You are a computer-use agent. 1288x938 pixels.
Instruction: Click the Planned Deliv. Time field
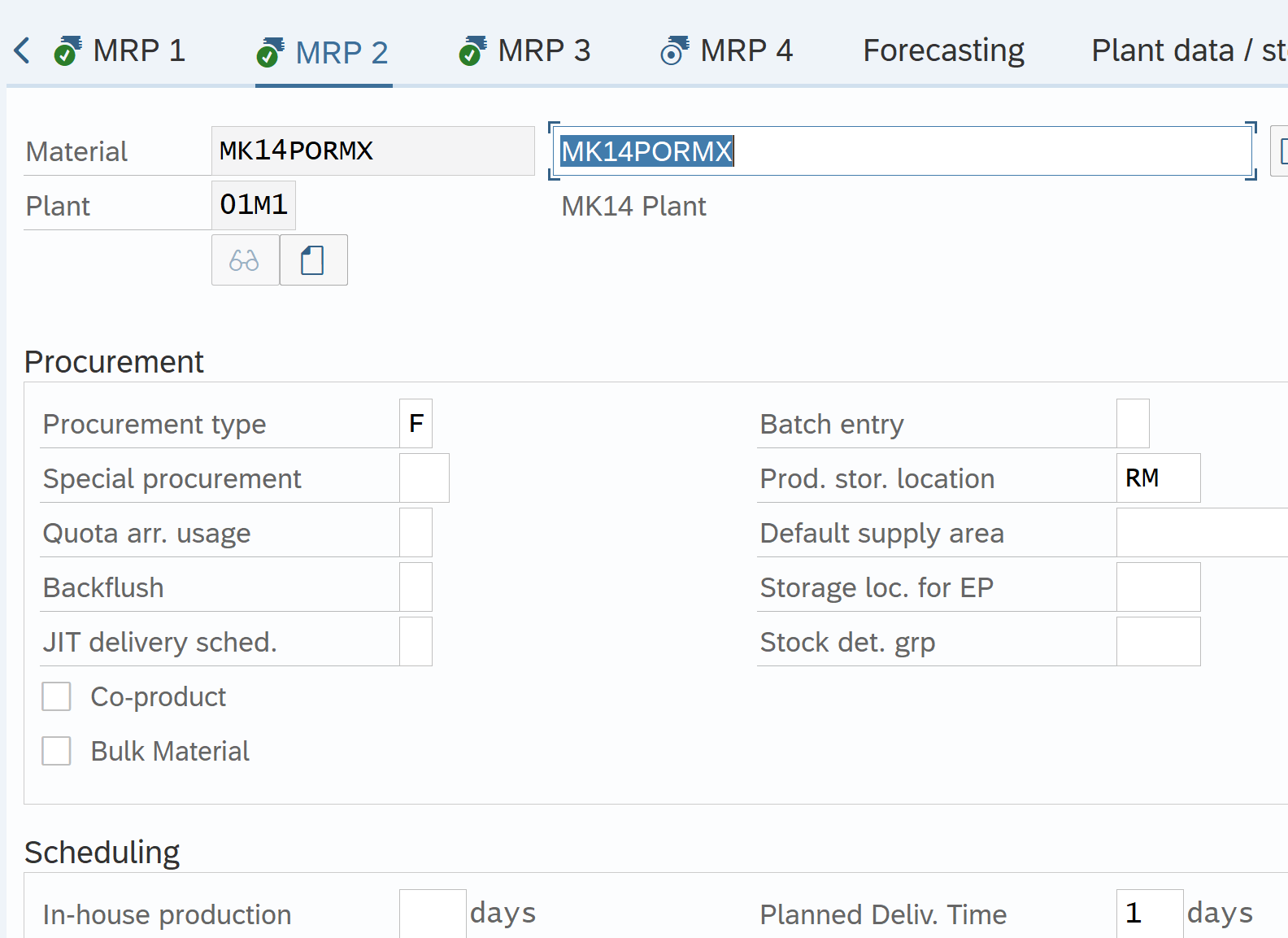tap(1148, 914)
